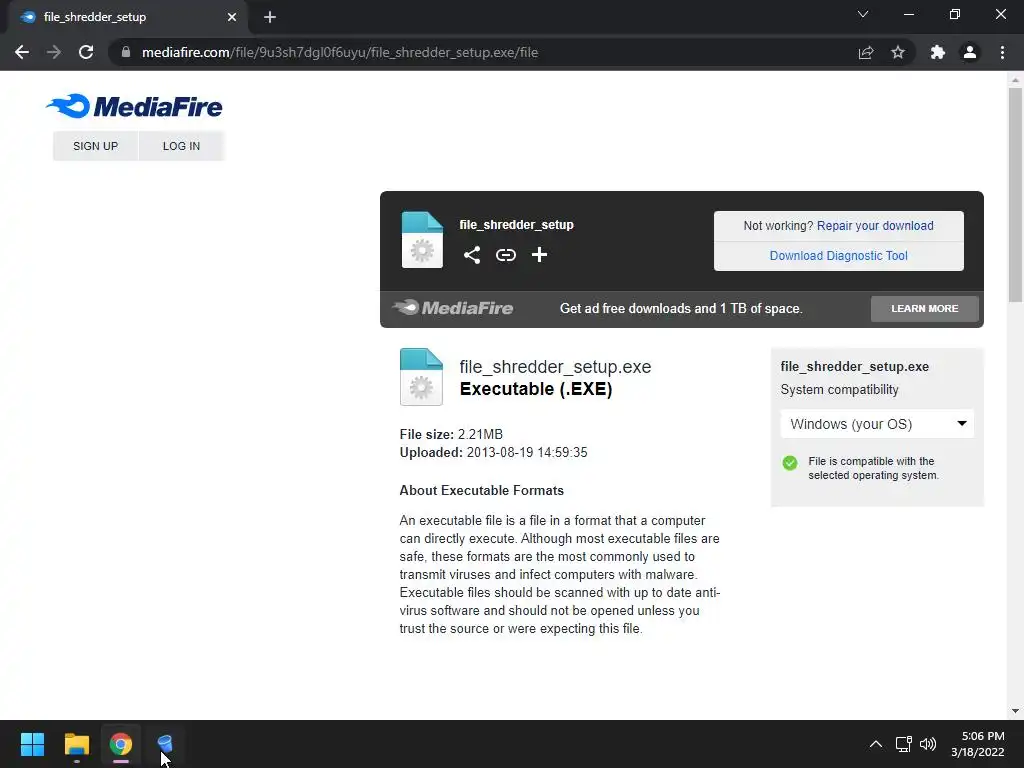The image size is (1024, 768).
Task: Click the Download Diagnostic Tool link
Action: pyautogui.click(x=839, y=256)
